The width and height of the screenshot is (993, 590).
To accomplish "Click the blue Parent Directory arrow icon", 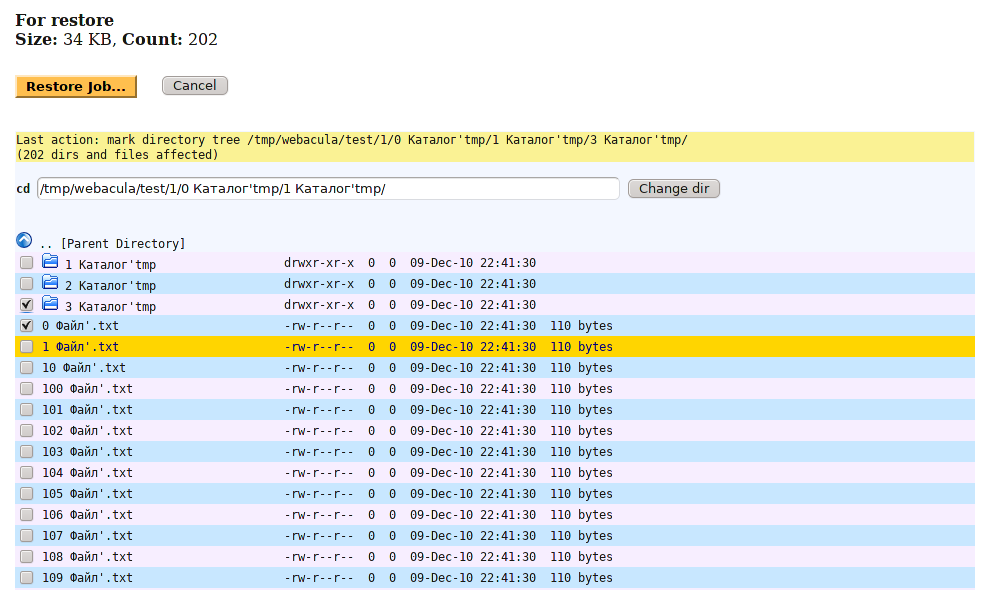I will 22,240.
